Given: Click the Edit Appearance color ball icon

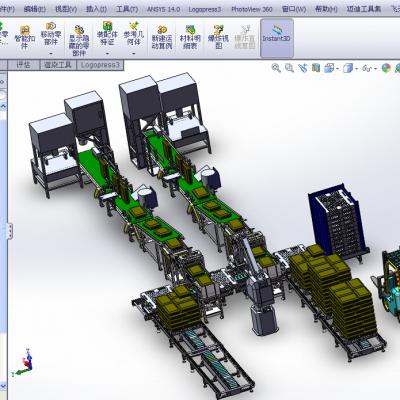Looking at the screenshot, I should [386, 68].
